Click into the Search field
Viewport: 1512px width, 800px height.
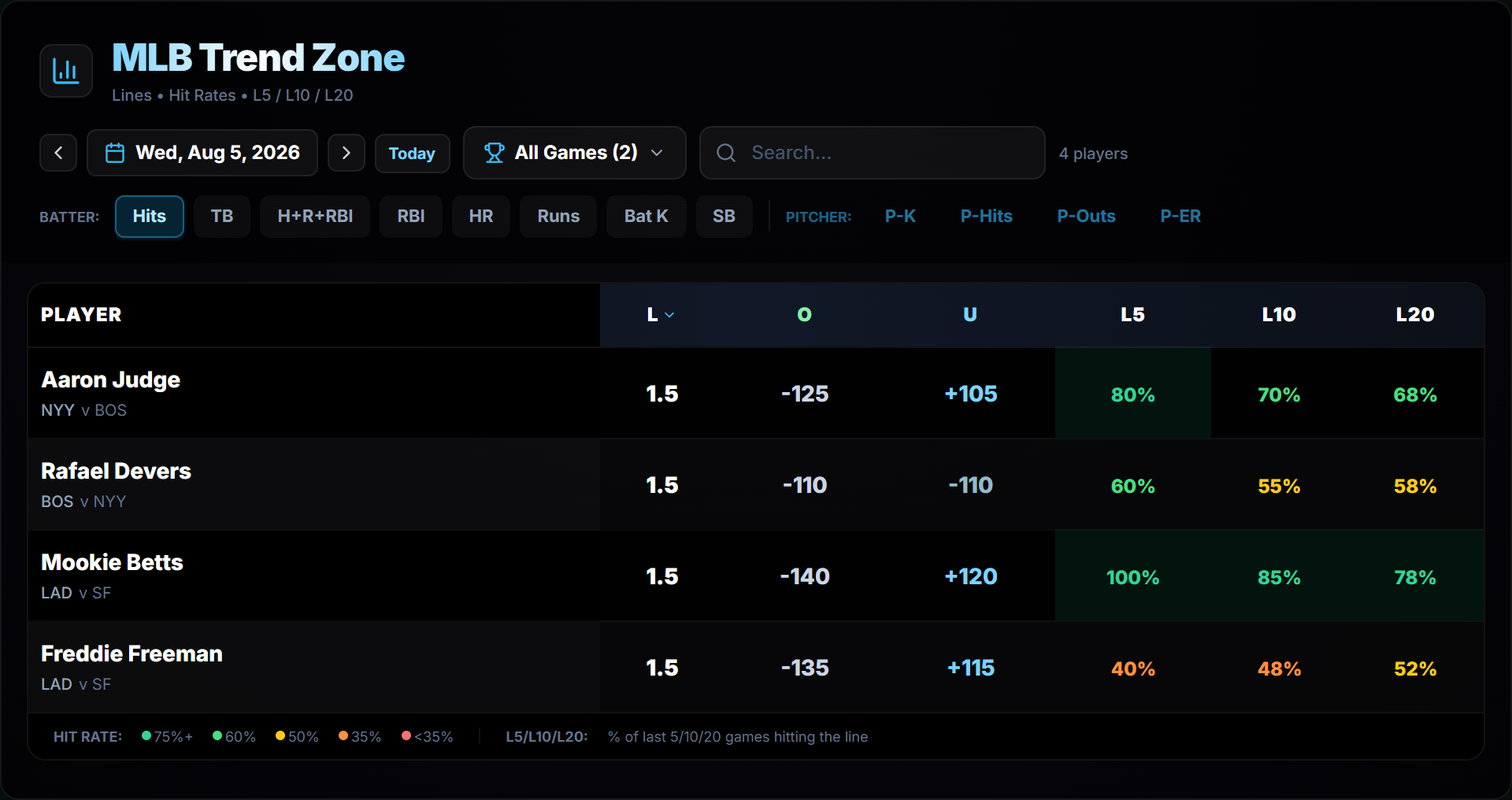[x=873, y=153]
